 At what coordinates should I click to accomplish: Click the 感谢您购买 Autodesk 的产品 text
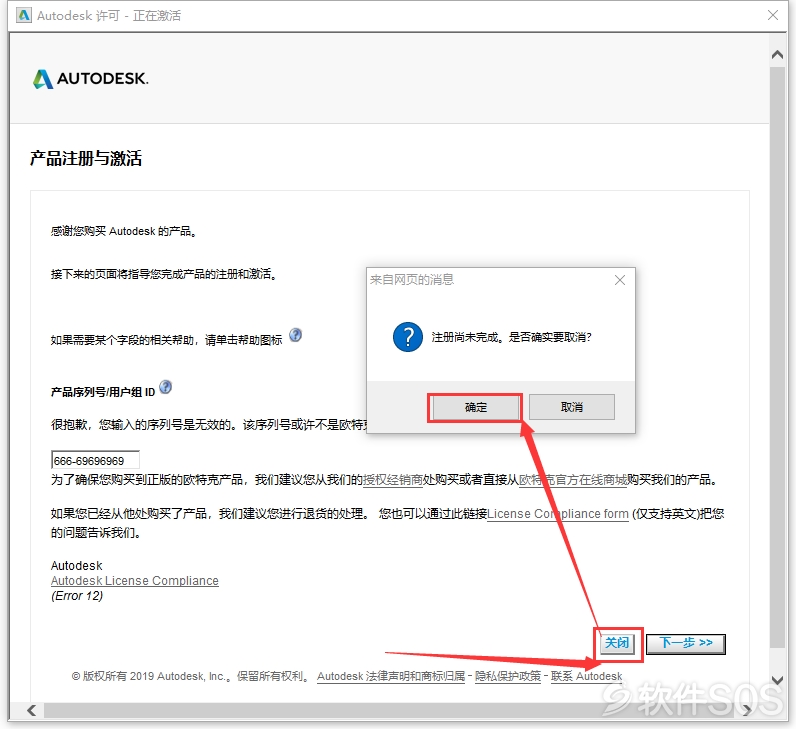pos(124,231)
